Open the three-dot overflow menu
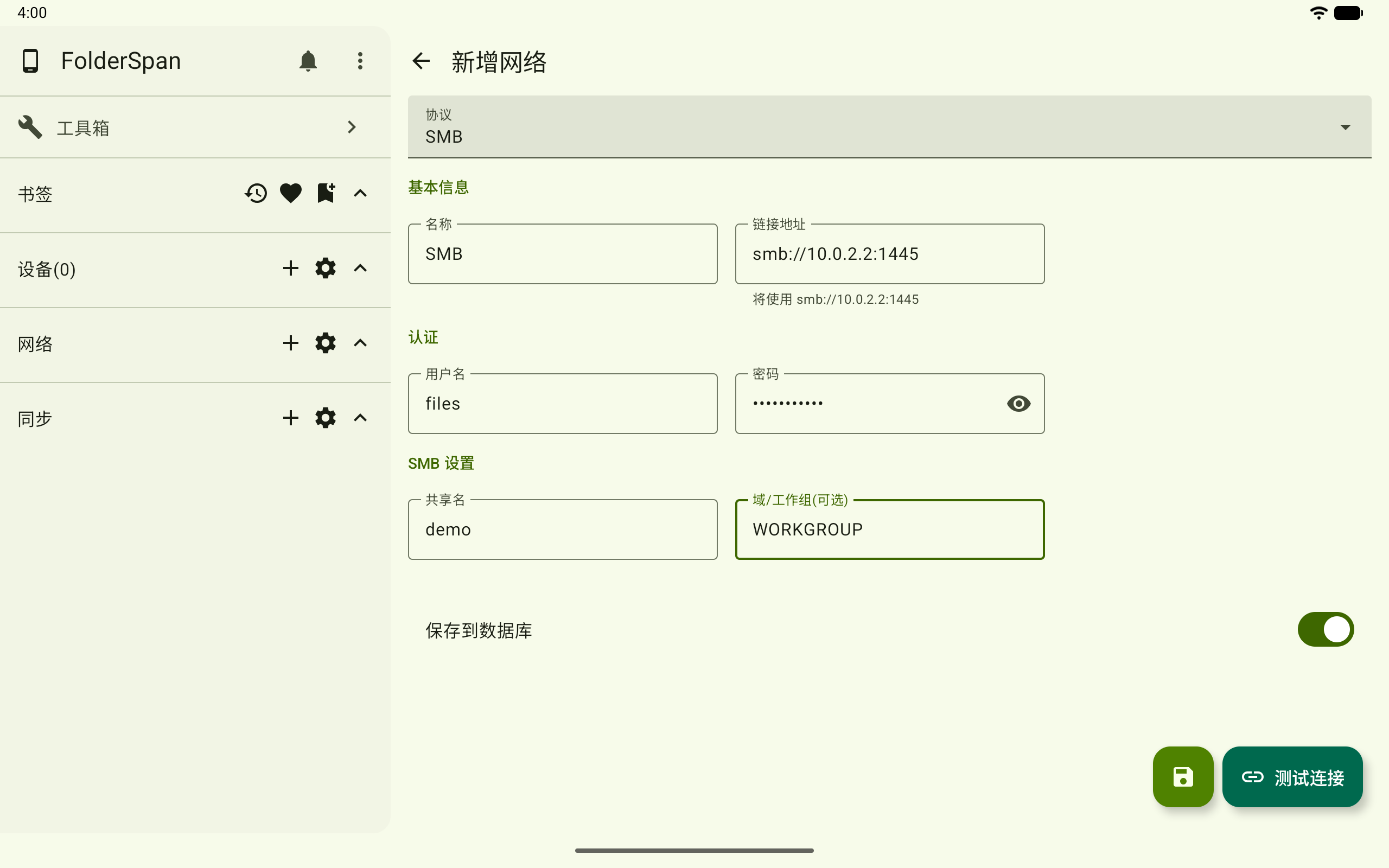This screenshot has height=868, width=1389. pos(360,61)
